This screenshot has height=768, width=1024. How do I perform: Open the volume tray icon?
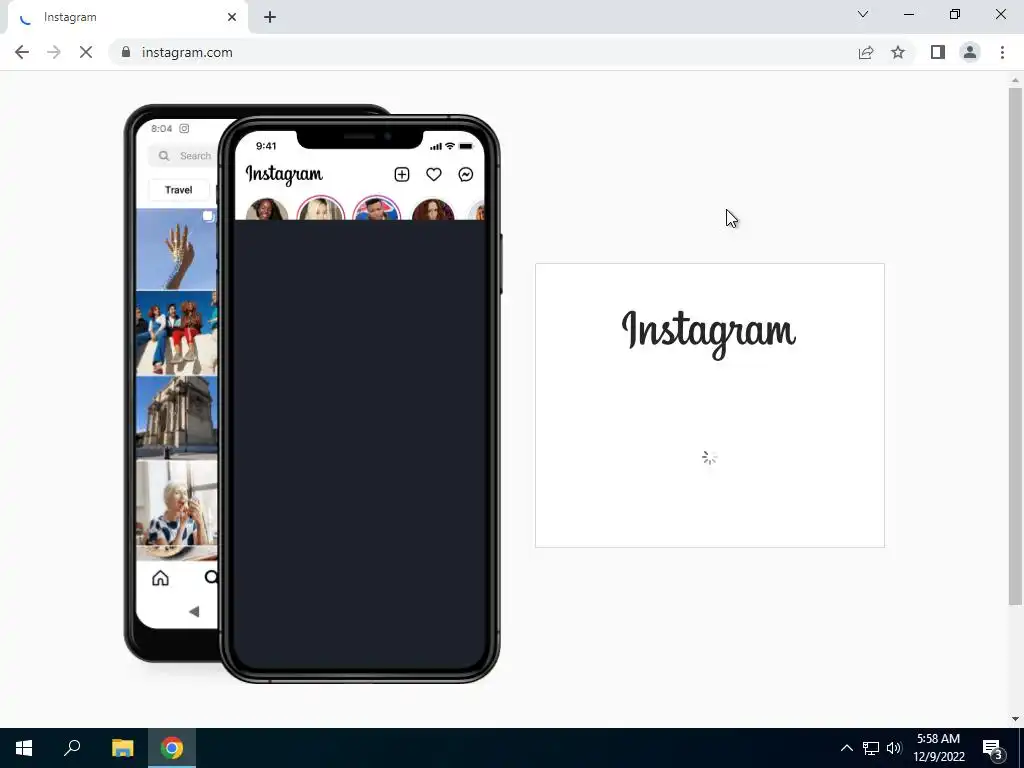pos(894,748)
